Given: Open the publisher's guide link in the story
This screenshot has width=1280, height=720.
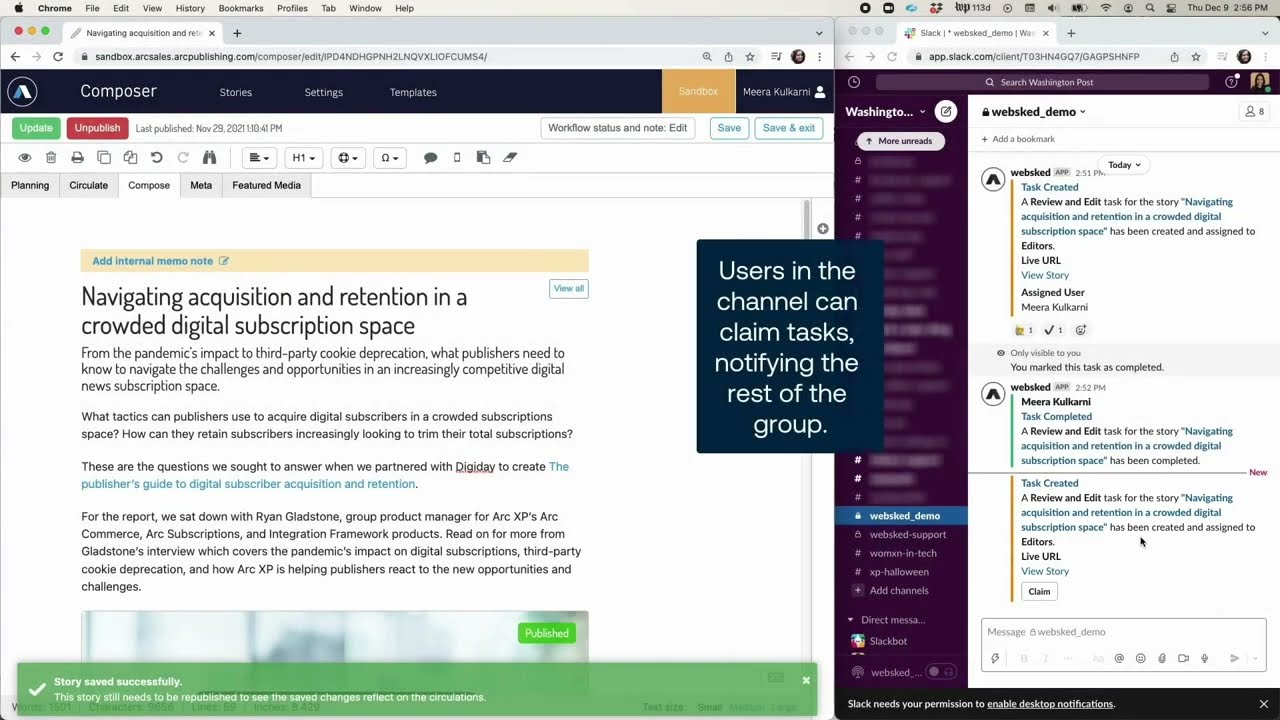Looking at the screenshot, I should point(325,475).
